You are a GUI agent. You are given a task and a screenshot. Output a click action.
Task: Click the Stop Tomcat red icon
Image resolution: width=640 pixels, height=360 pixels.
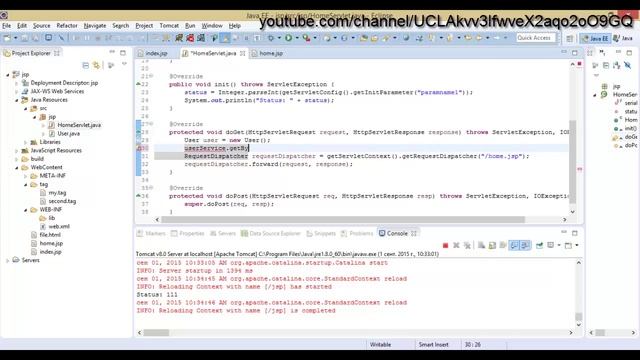coord(190,38)
